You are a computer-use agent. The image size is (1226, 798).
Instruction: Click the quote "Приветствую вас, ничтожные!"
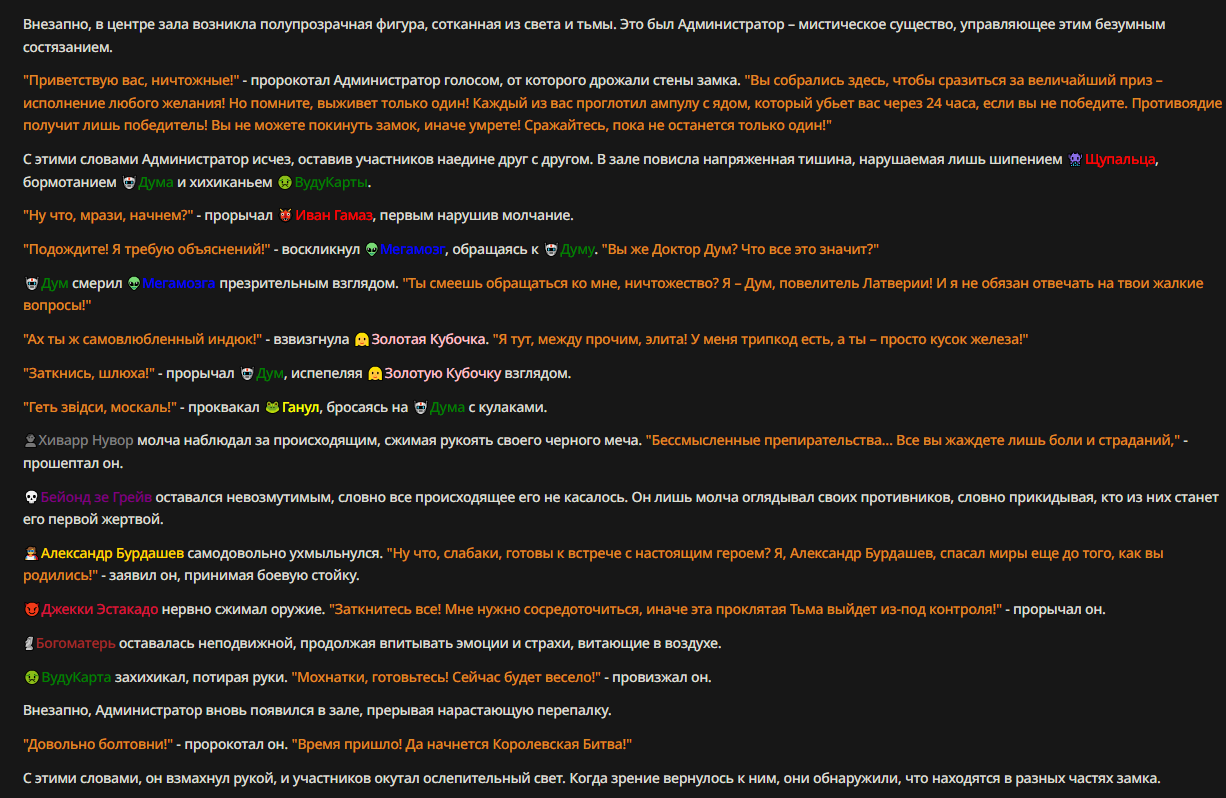131,80
